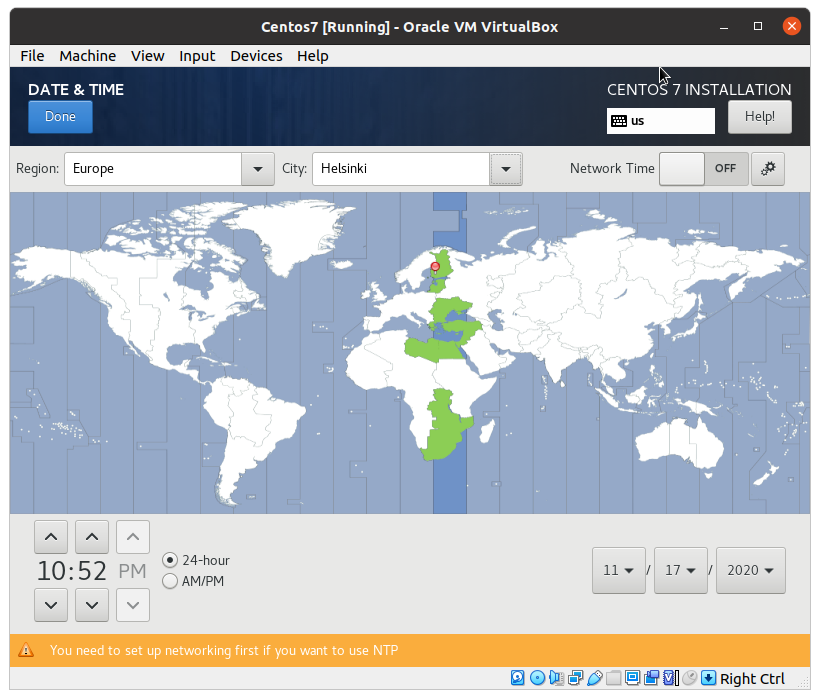Click the us keyboard layout indicator
The image size is (820, 699).
click(x=660, y=121)
